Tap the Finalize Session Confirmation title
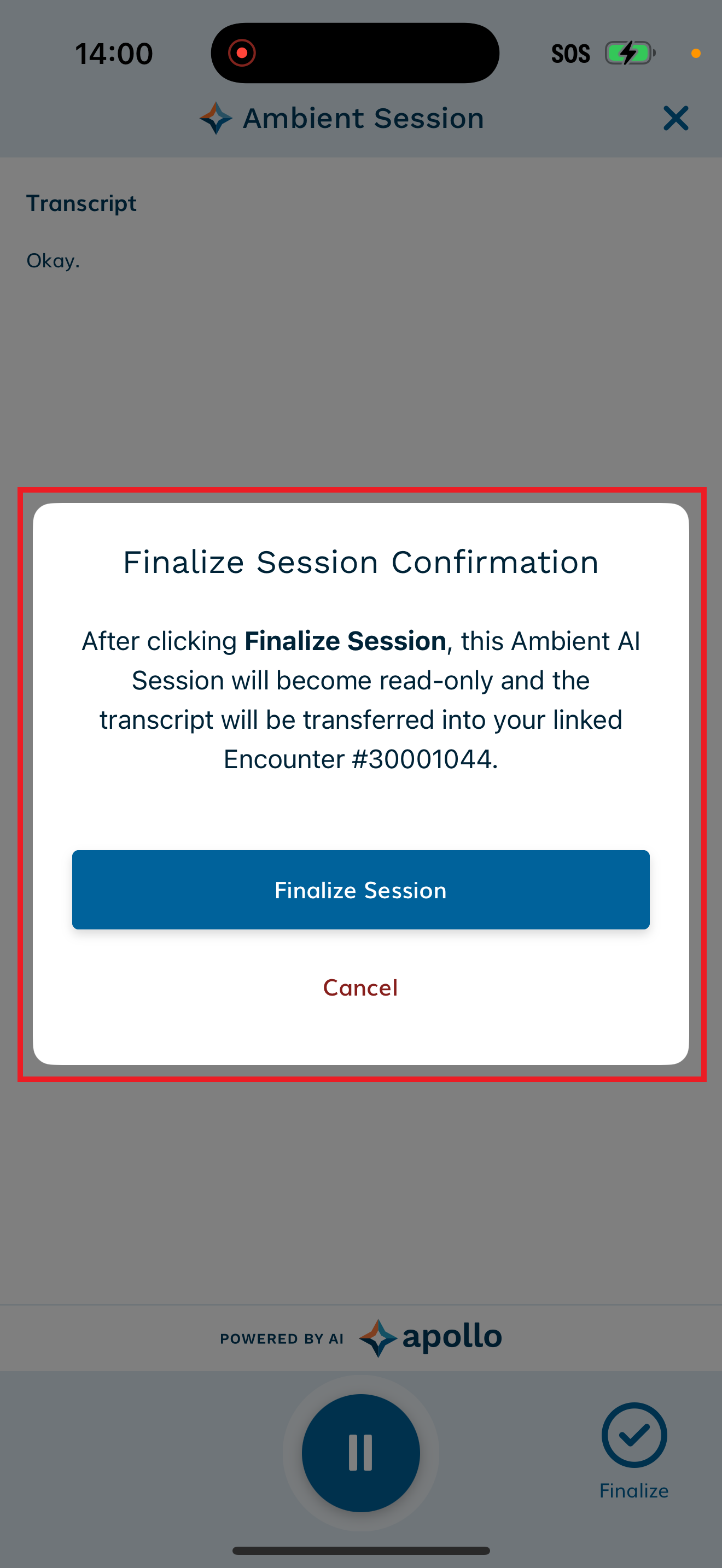The height and width of the screenshot is (1568, 722). pyautogui.click(x=361, y=561)
